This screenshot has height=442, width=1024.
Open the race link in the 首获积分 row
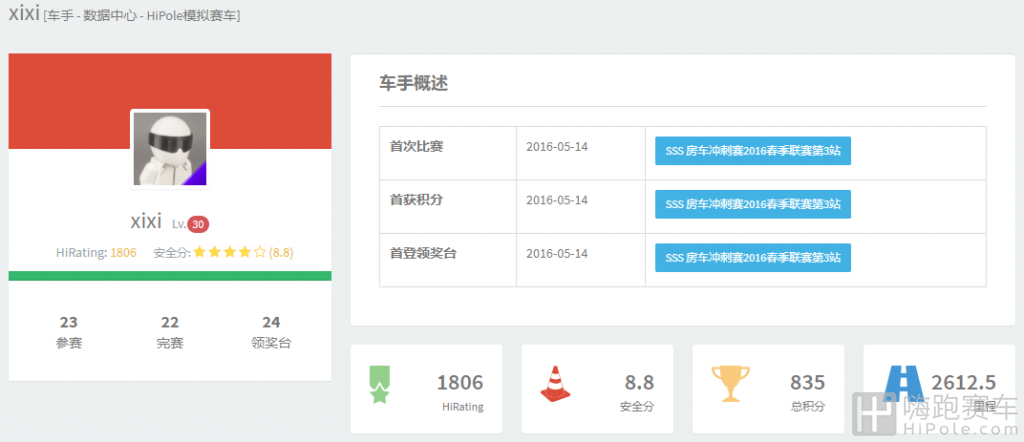pos(752,204)
